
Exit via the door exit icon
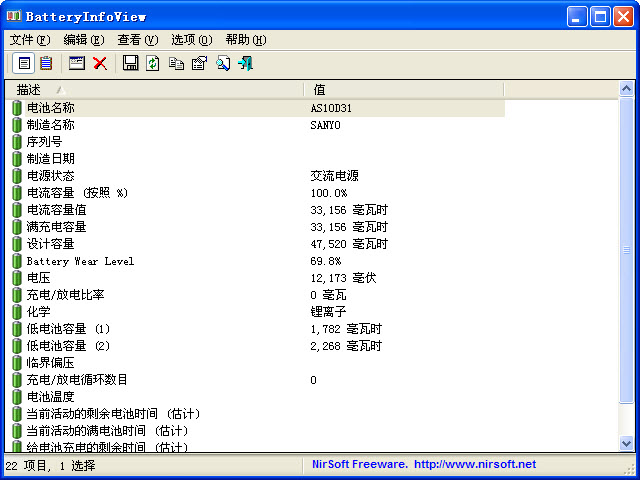246,63
